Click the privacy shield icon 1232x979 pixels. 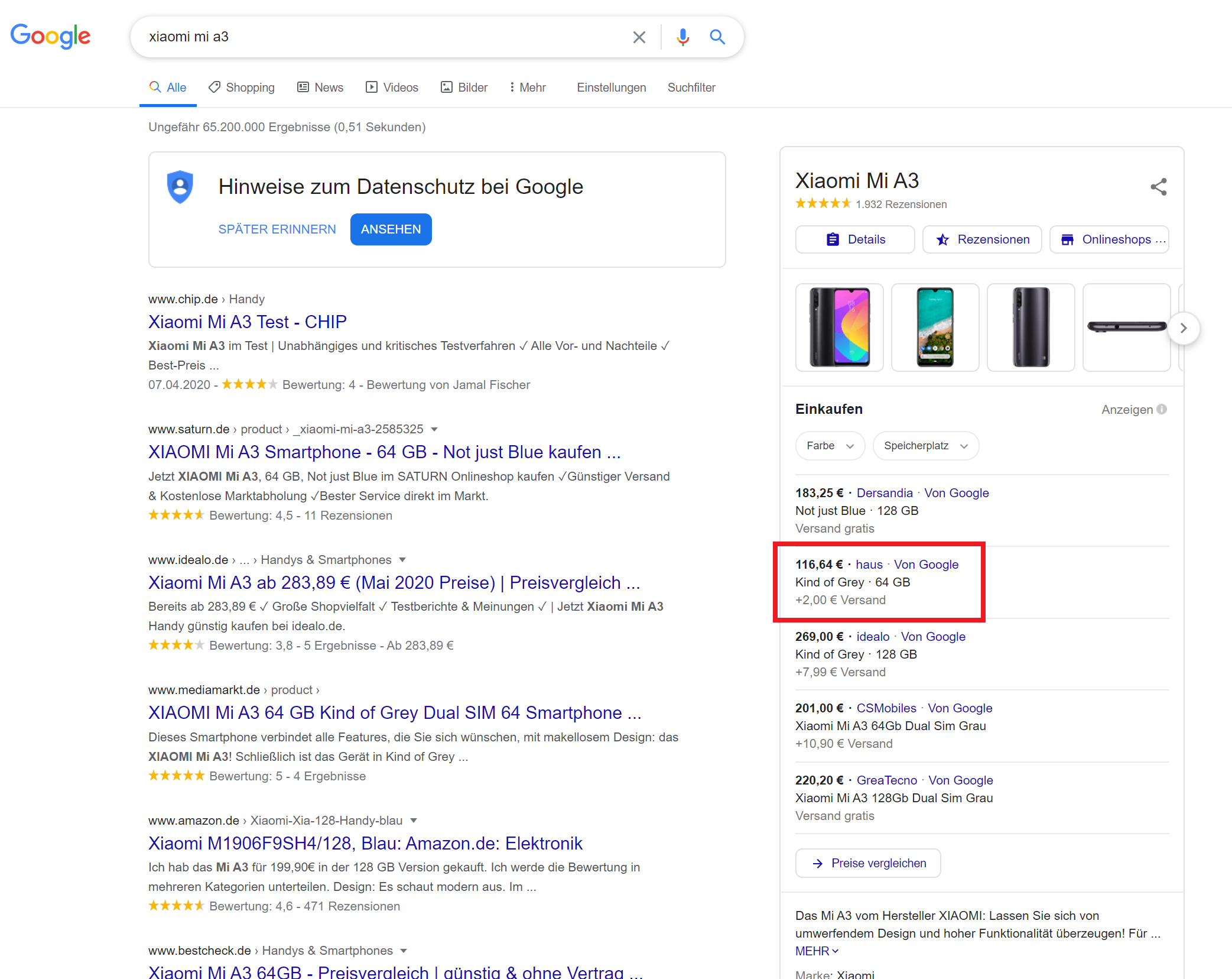pyautogui.click(x=180, y=187)
